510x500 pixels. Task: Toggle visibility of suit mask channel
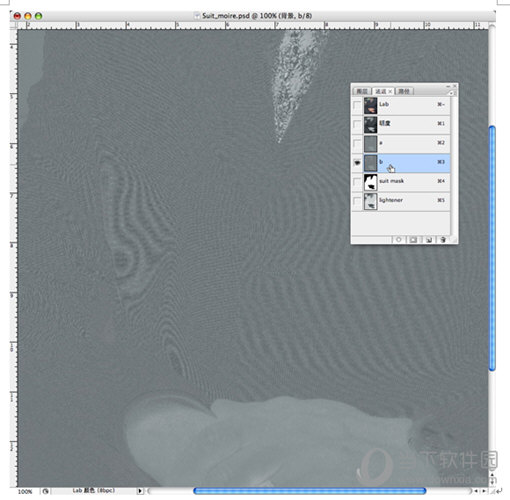tap(357, 182)
